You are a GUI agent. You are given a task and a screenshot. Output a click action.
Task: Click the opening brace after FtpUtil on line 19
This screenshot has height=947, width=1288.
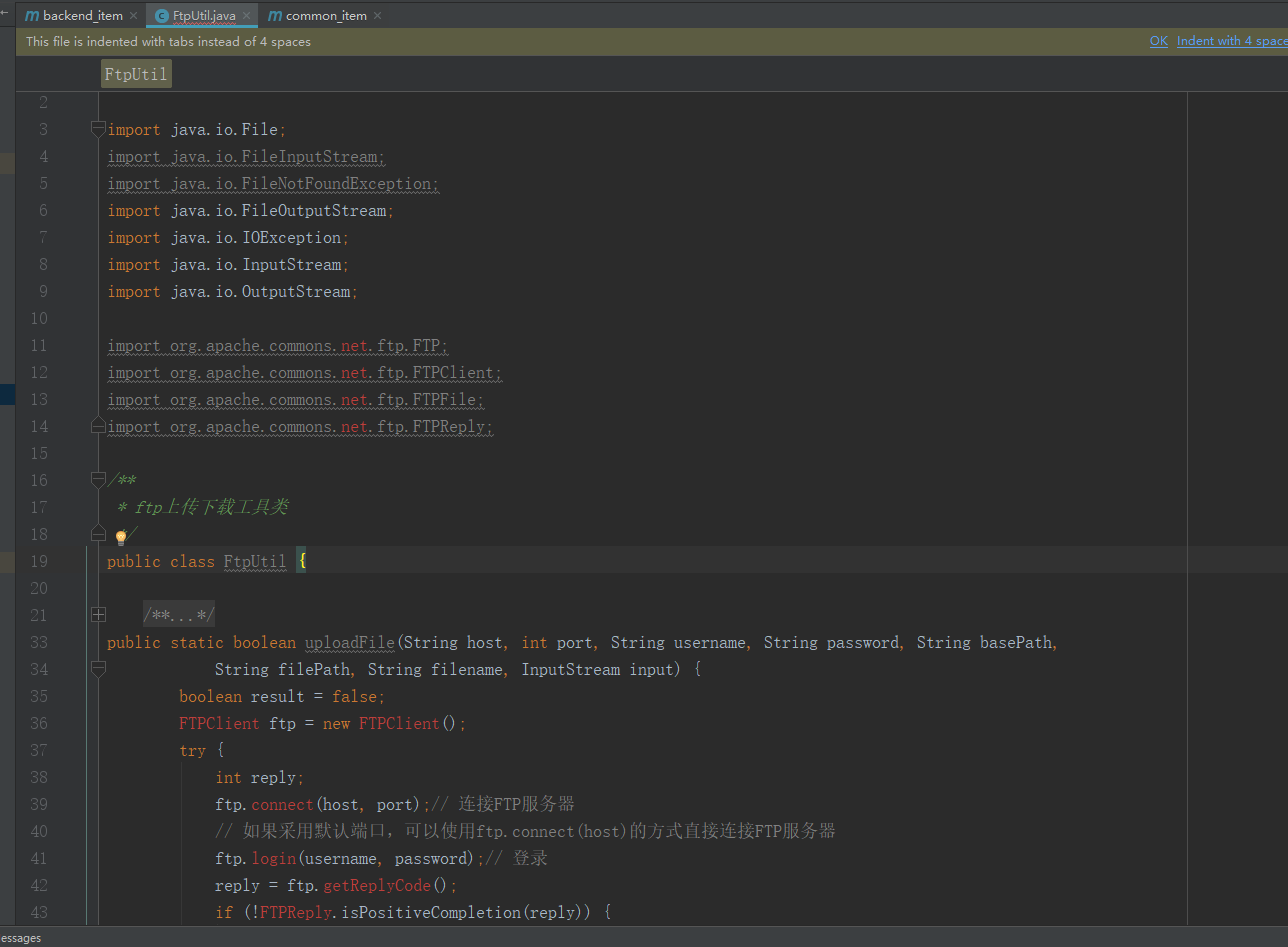302,561
